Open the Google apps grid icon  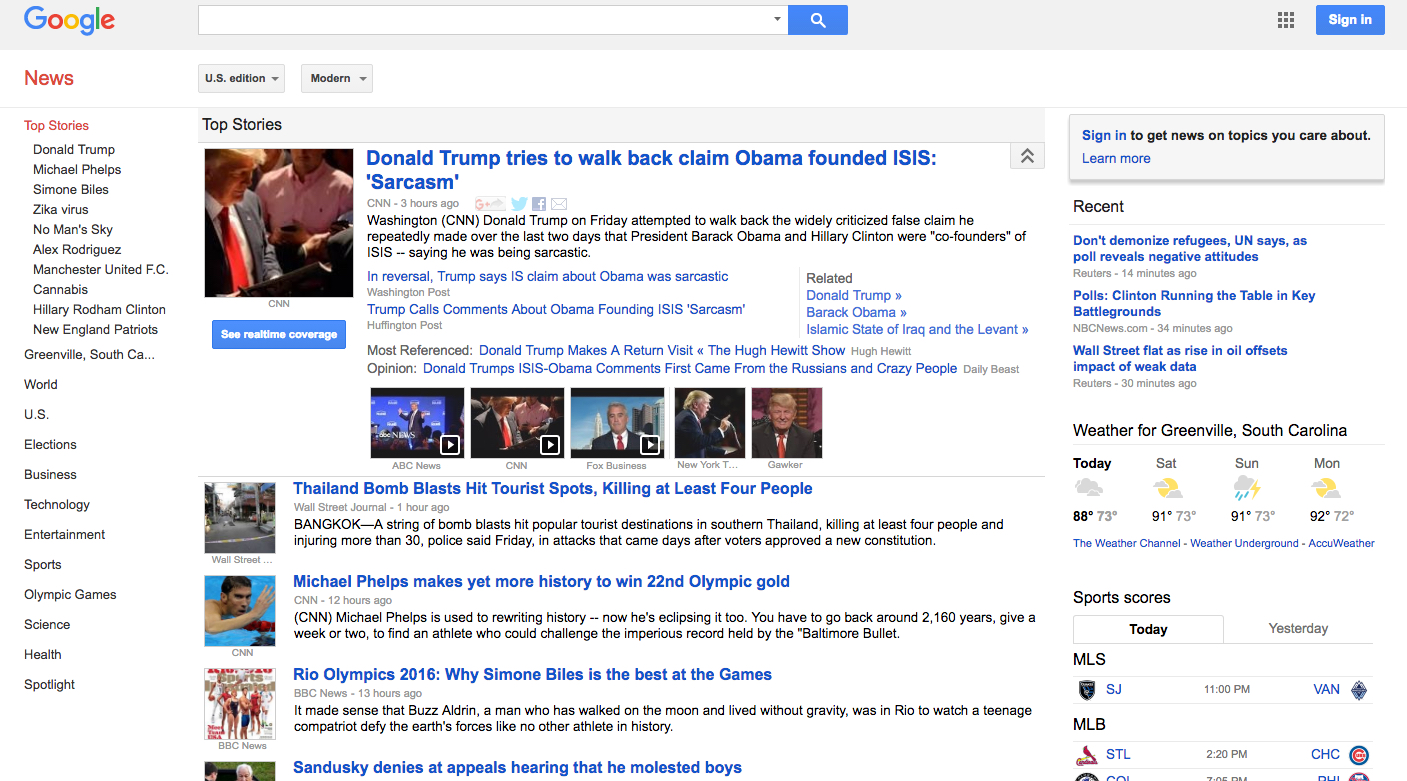tap(1286, 20)
